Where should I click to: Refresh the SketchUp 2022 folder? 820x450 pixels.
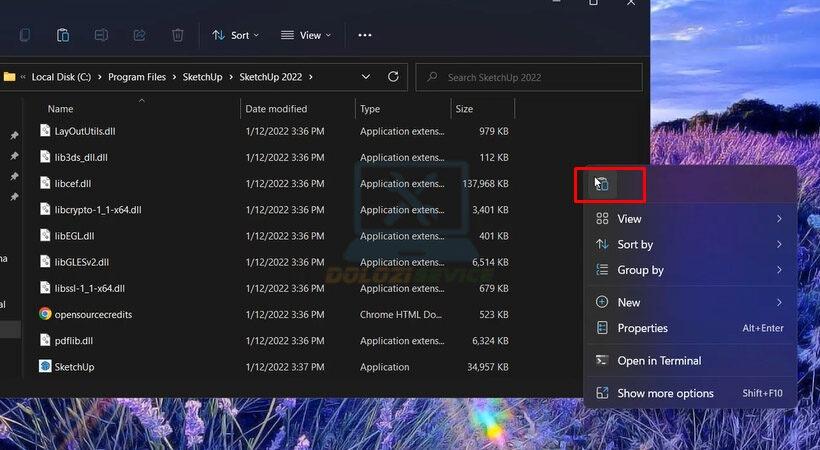[x=393, y=77]
